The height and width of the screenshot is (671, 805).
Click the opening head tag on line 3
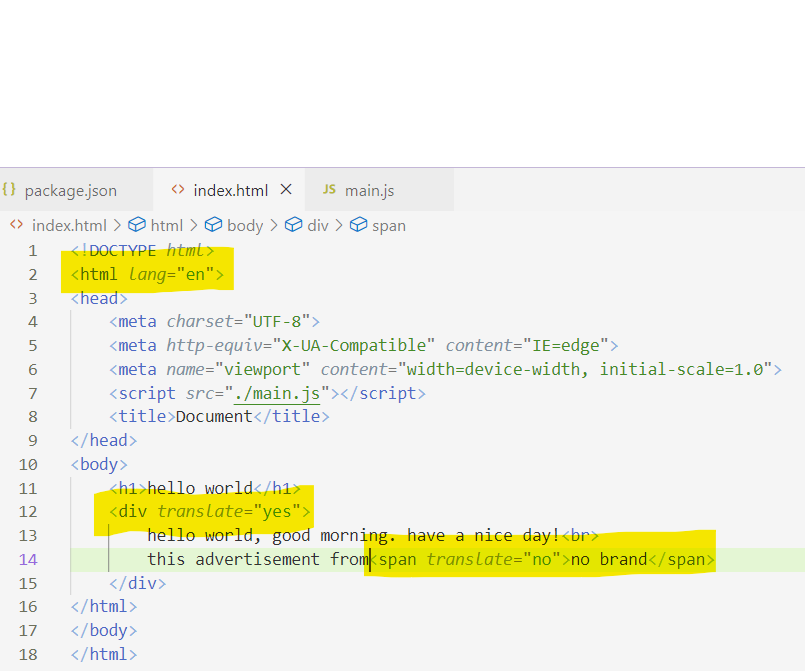pyautogui.click(x=99, y=298)
